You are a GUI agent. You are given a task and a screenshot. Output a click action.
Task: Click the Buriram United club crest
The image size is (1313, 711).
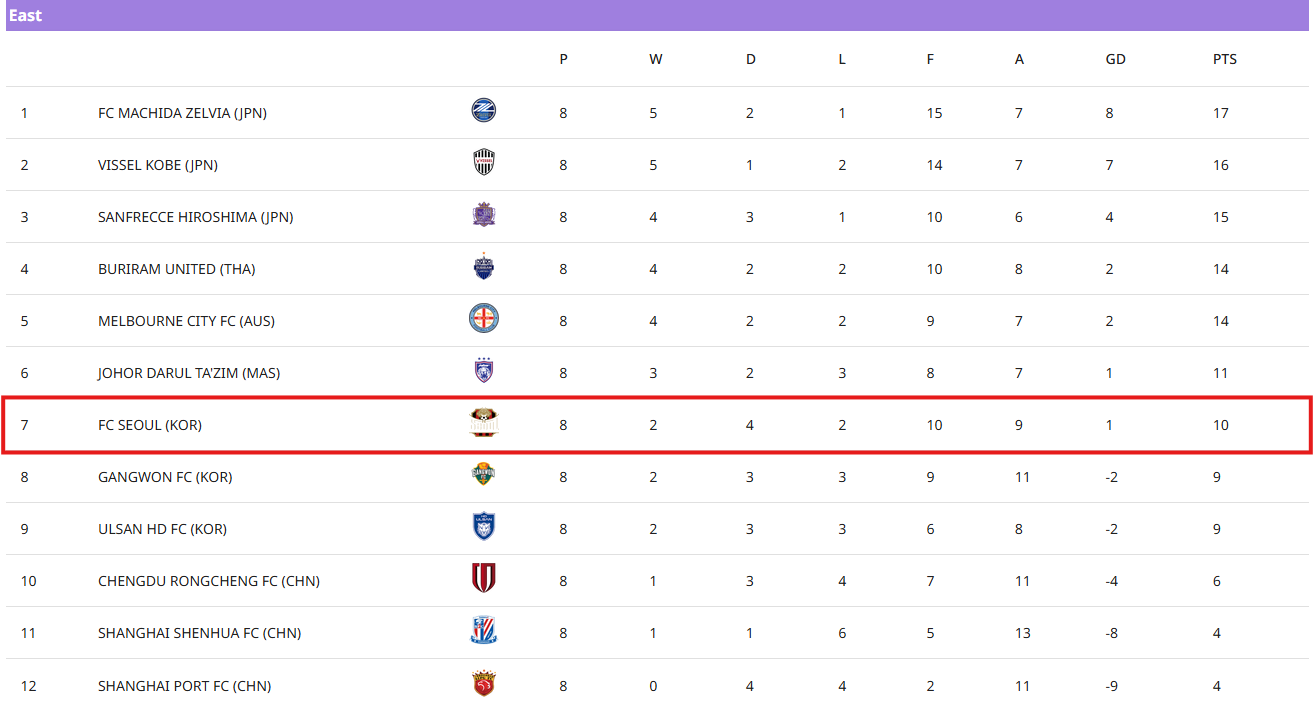[483, 267]
